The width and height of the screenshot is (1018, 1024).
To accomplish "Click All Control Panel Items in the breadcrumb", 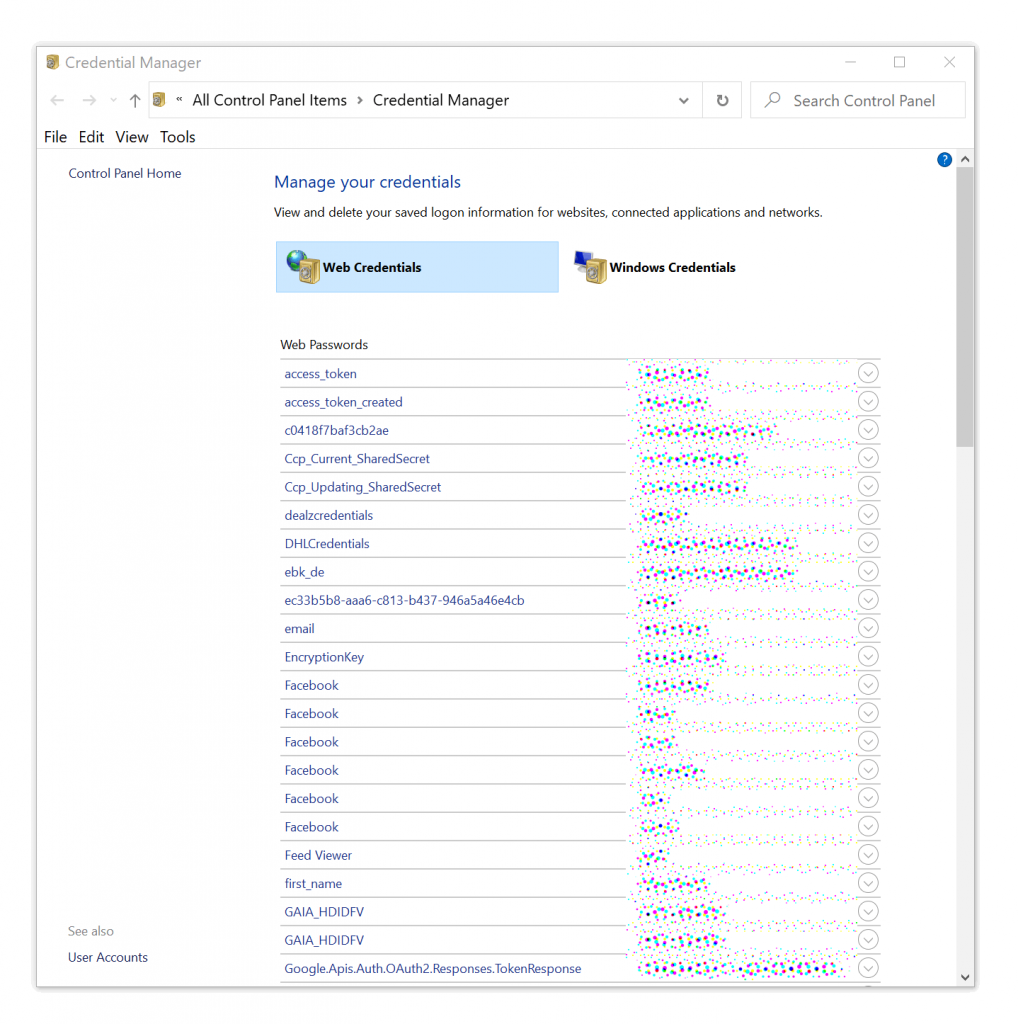I will [x=269, y=100].
